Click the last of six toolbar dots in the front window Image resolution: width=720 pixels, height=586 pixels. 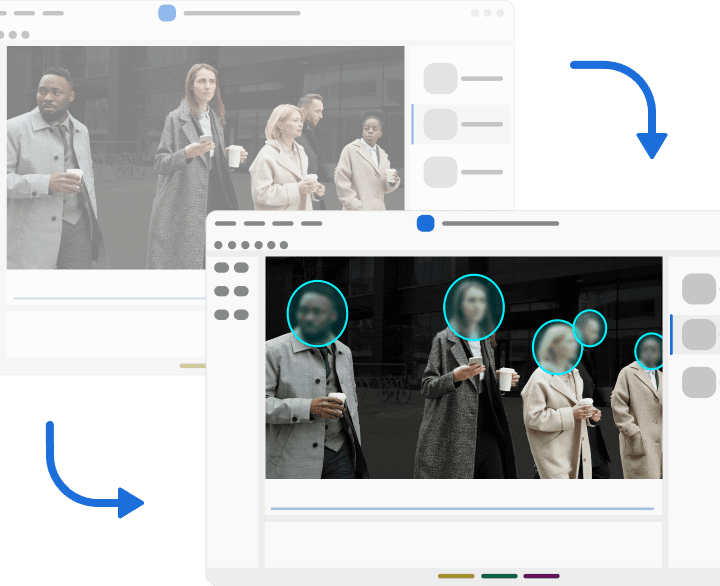pos(284,245)
